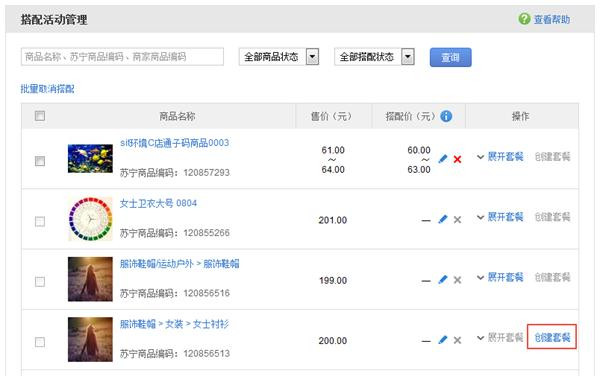The image size is (600, 376).
Task: Click the text 苏宁商品编码: 120855266
Action: pyautogui.click(x=175, y=233)
